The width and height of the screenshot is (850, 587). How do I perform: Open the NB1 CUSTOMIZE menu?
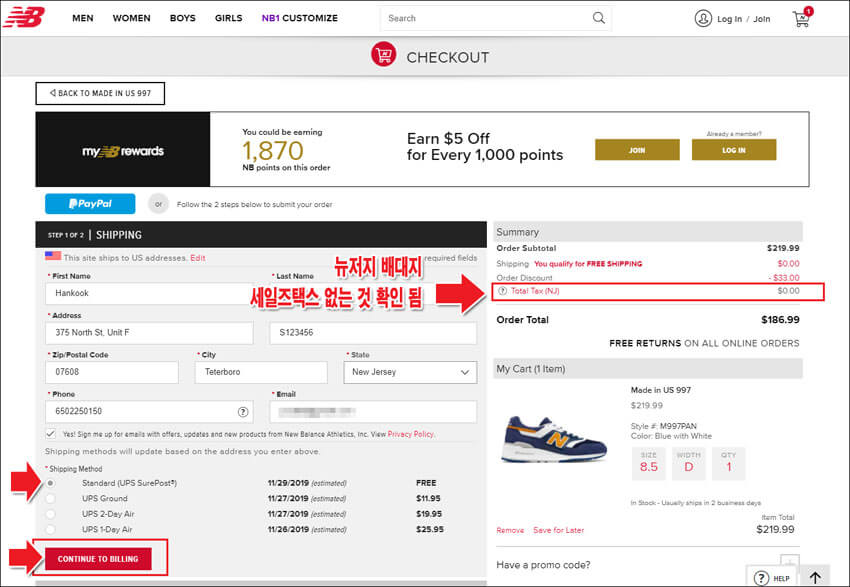tap(300, 18)
